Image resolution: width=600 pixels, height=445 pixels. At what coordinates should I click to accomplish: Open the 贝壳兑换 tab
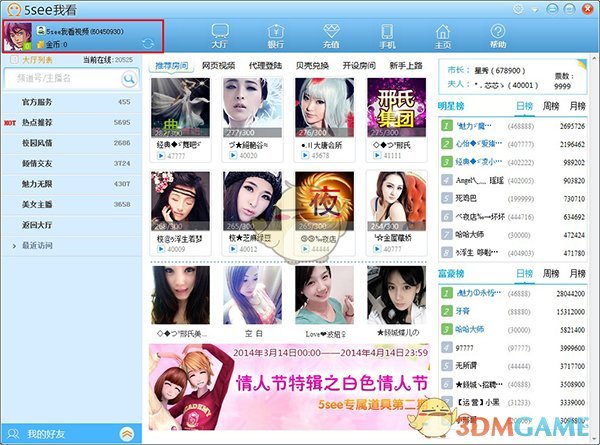[315, 65]
